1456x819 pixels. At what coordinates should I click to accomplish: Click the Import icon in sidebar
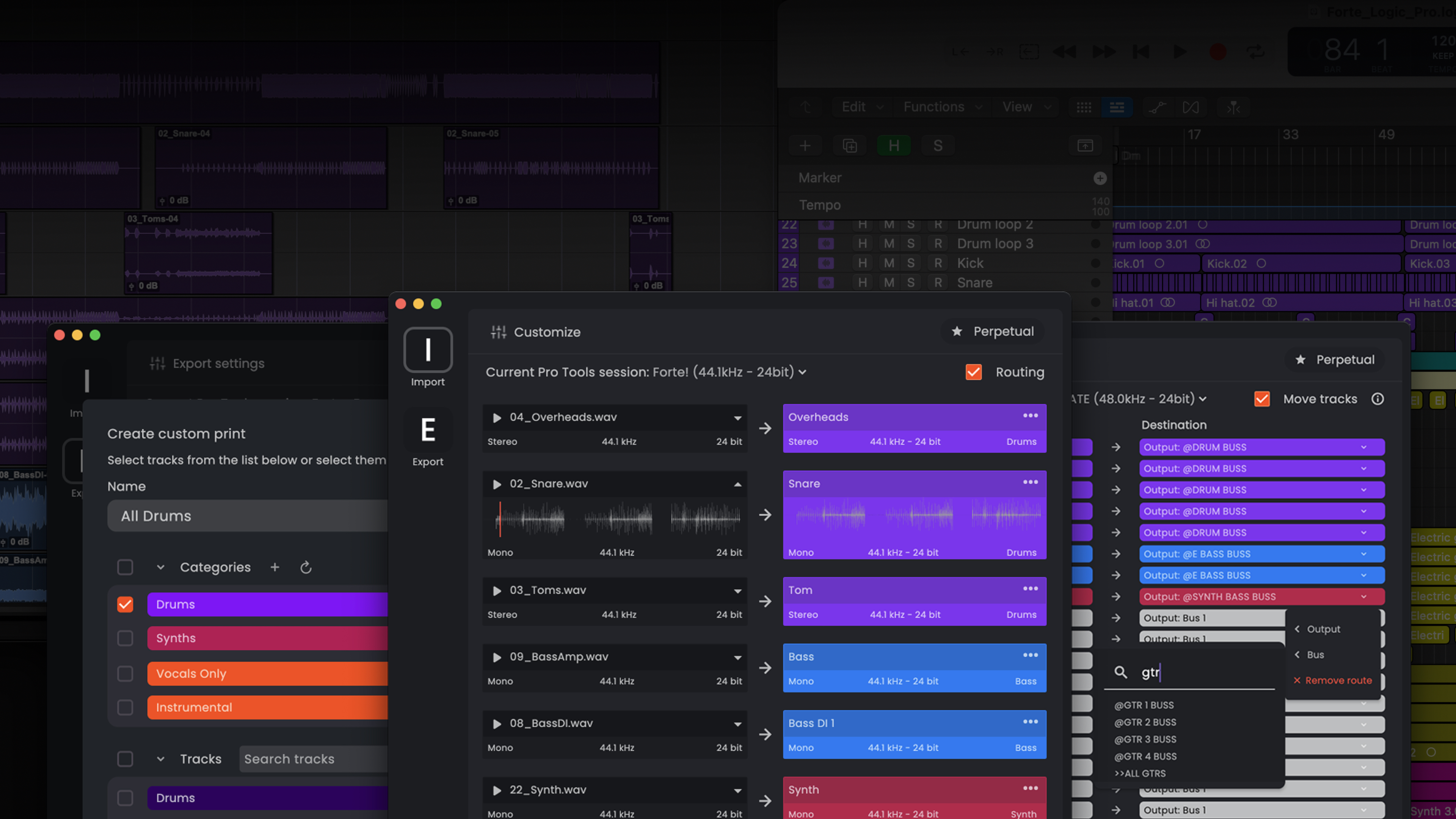428,350
